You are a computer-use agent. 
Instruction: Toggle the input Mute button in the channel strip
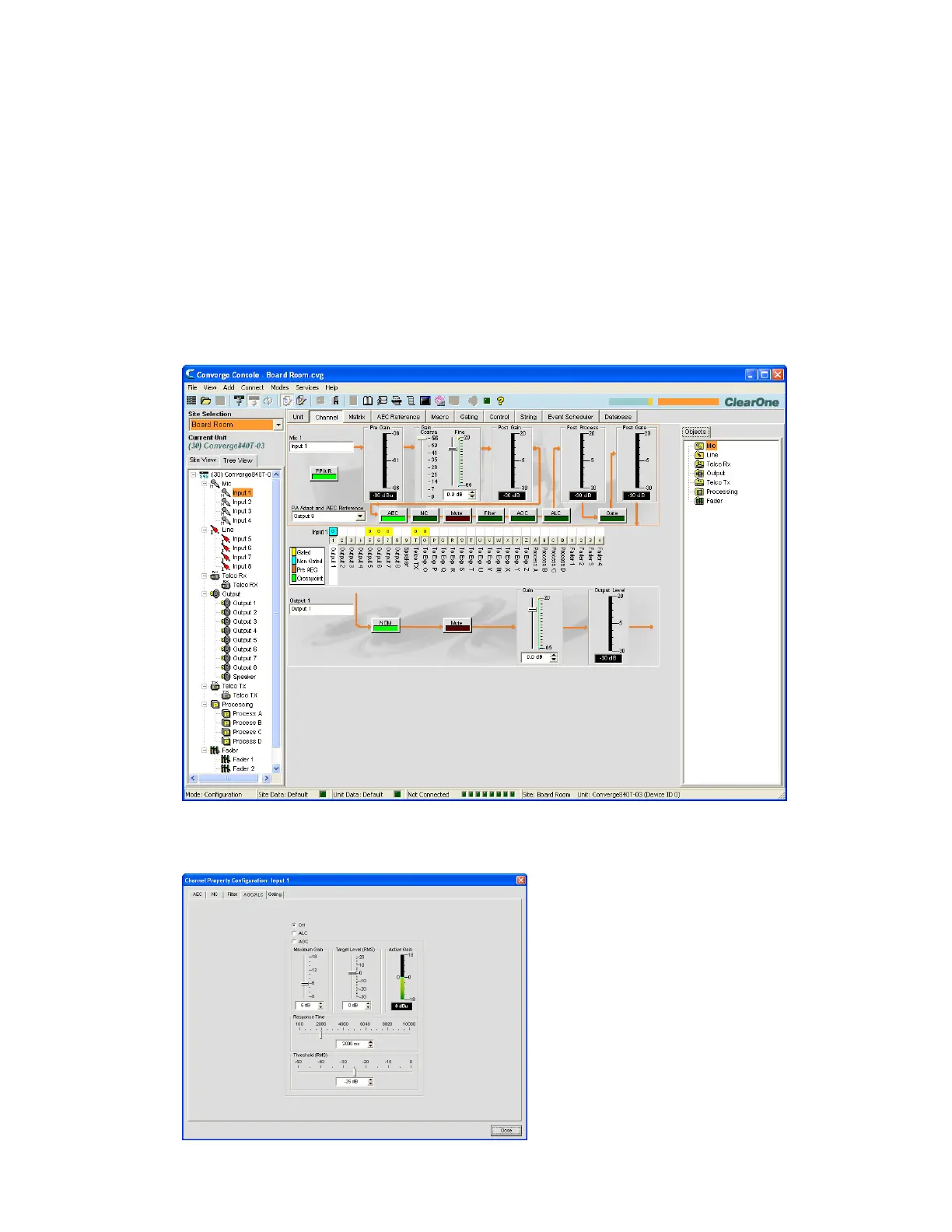457,516
